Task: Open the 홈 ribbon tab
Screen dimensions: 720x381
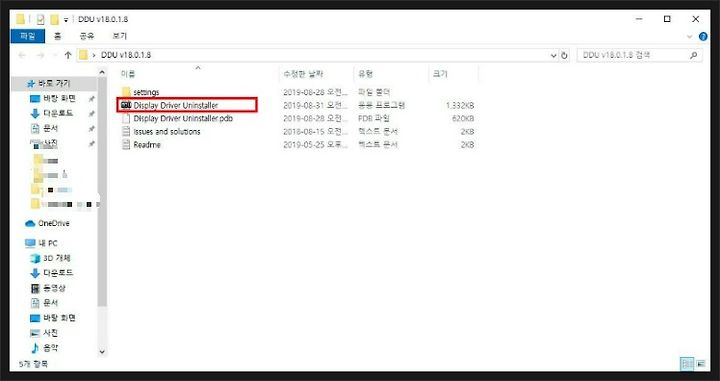Action: [x=57, y=36]
